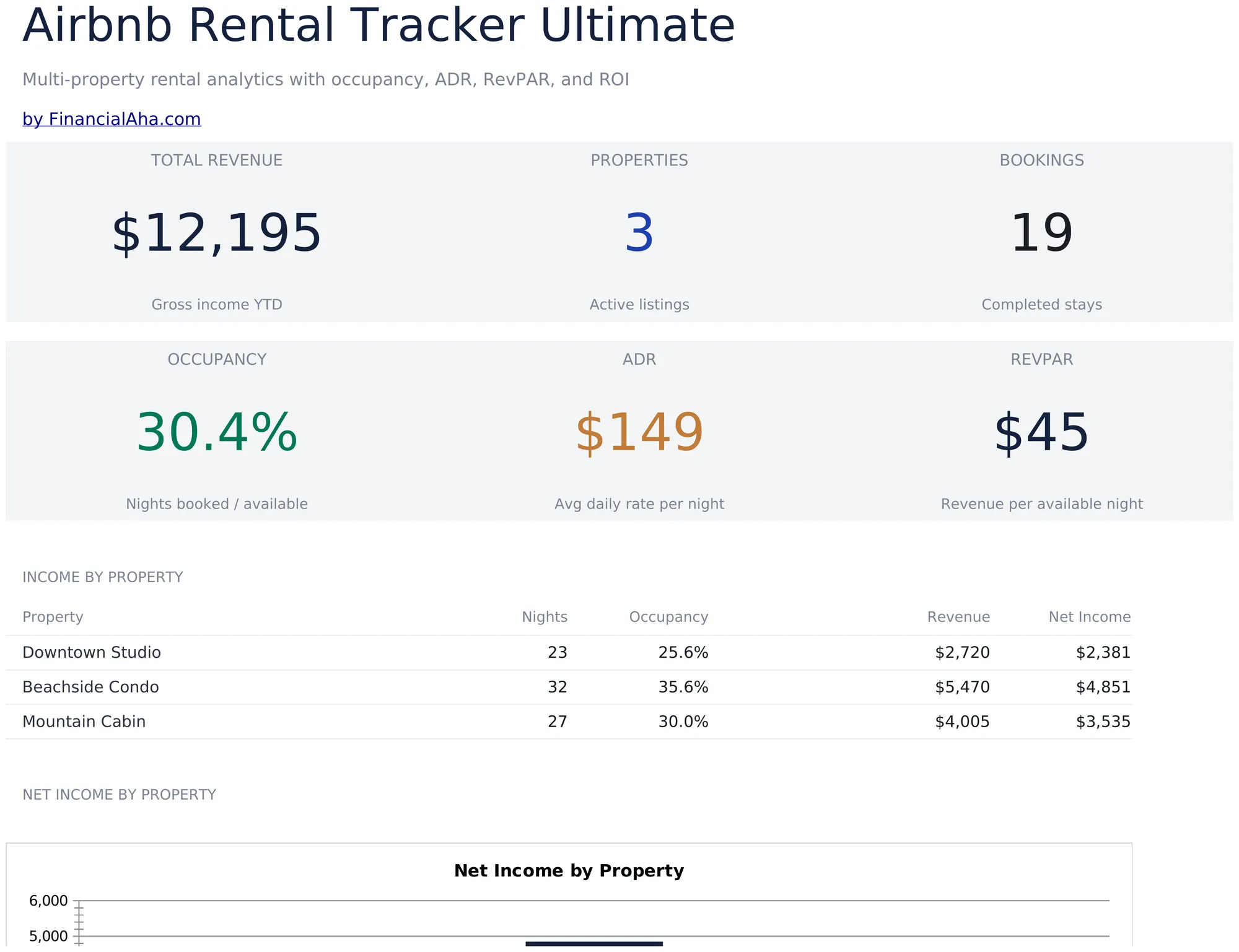The width and height of the screenshot is (1239, 952).
Task: Click the REVPAR card label
Action: (1042, 360)
